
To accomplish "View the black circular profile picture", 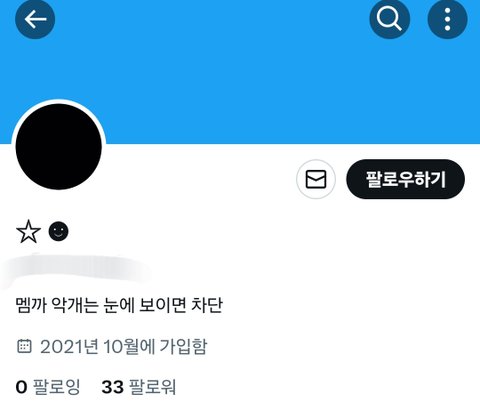I will [x=59, y=146].
